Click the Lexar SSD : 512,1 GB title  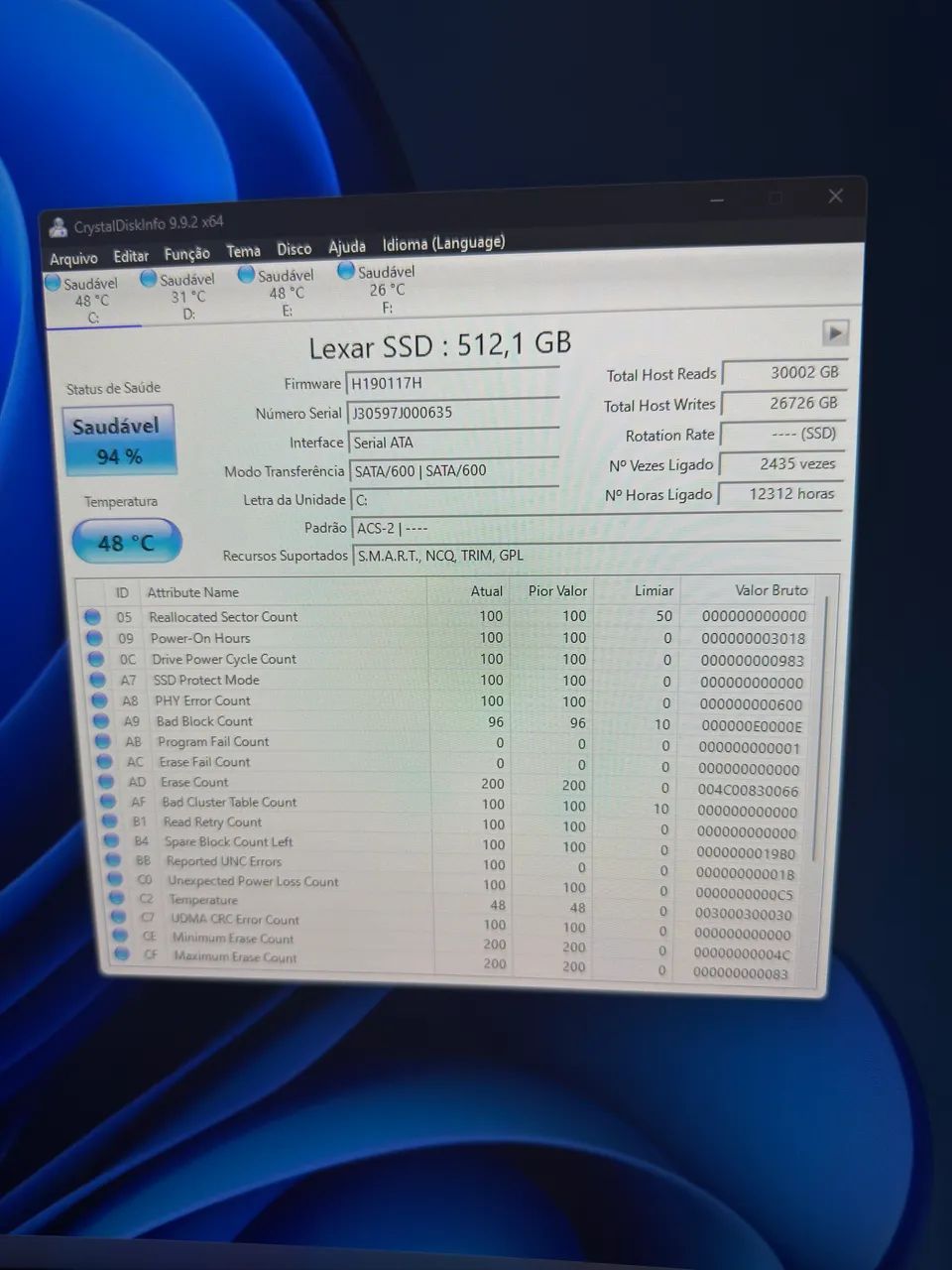coord(440,346)
